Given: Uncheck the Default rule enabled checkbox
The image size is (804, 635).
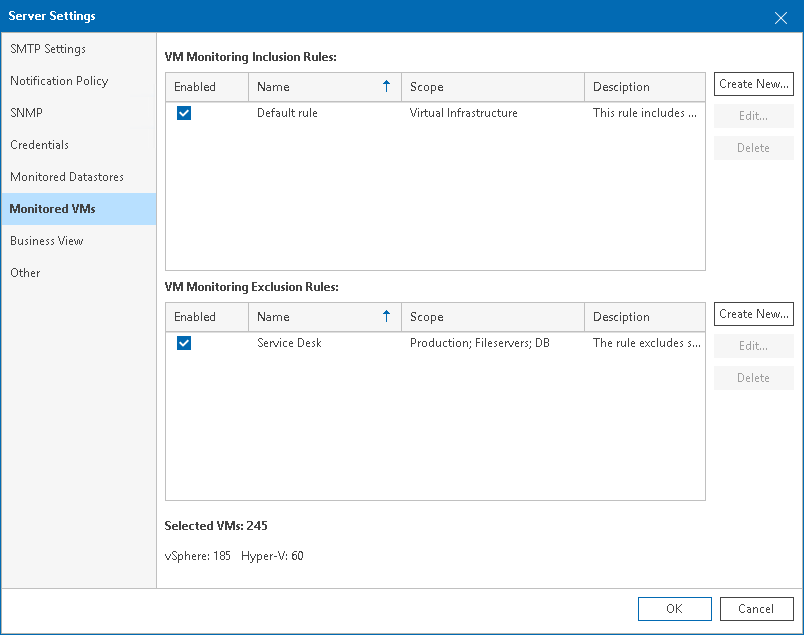Looking at the screenshot, I should pos(184,113).
